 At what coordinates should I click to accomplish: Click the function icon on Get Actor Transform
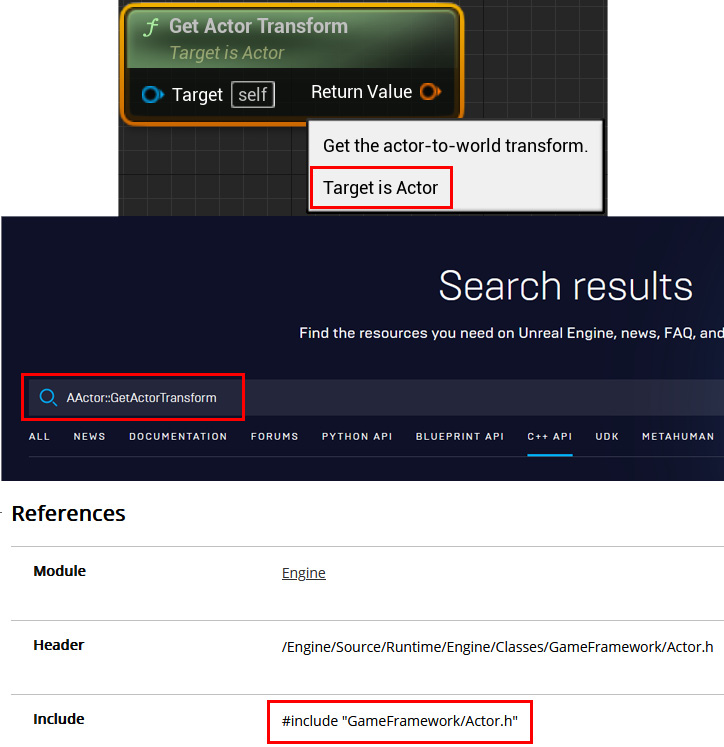151,27
